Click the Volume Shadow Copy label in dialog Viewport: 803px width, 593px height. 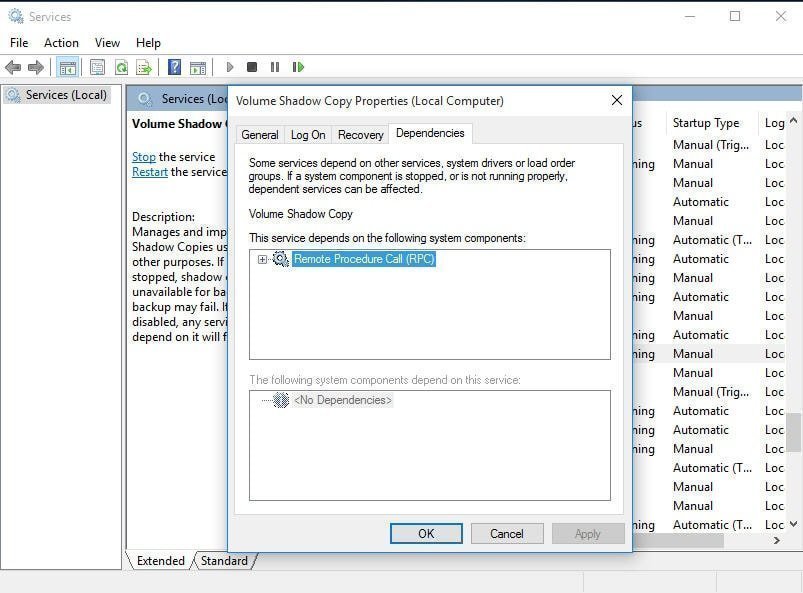tap(301, 214)
